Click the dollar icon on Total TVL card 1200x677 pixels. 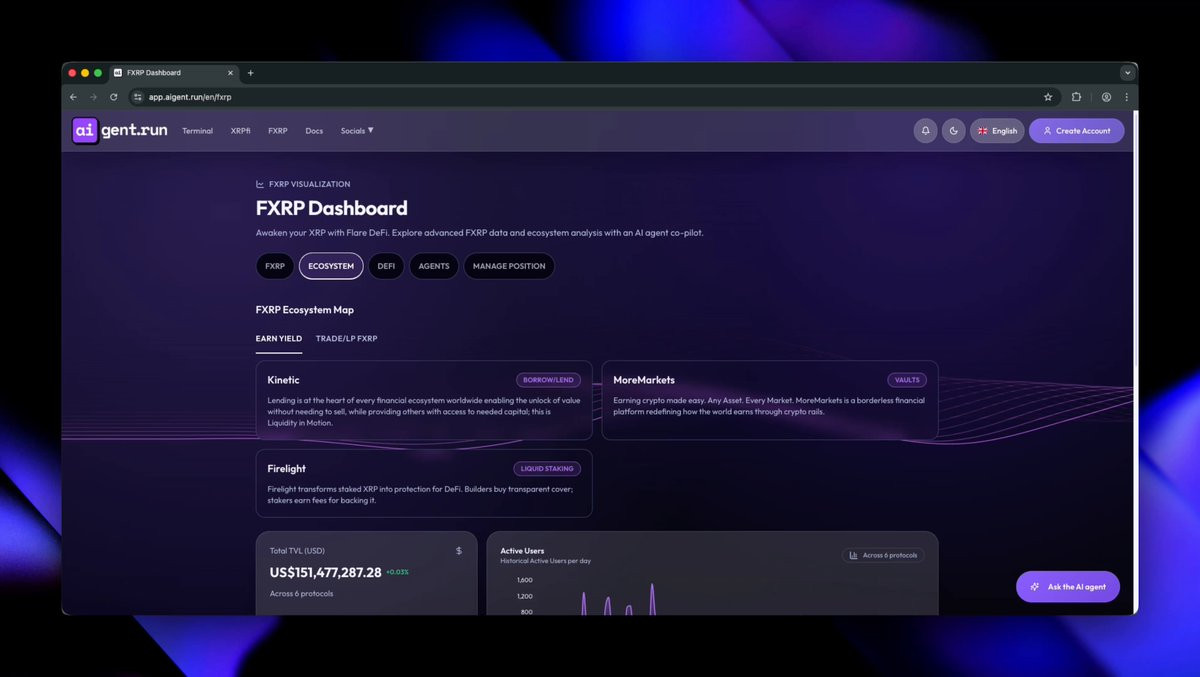pyautogui.click(x=459, y=551)
